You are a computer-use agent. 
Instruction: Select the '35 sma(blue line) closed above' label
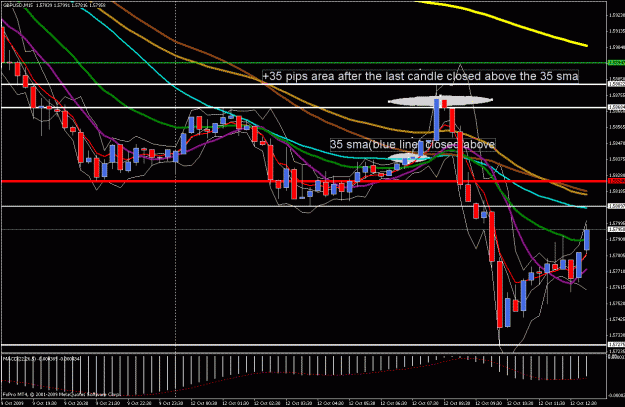tap(413, 144)
